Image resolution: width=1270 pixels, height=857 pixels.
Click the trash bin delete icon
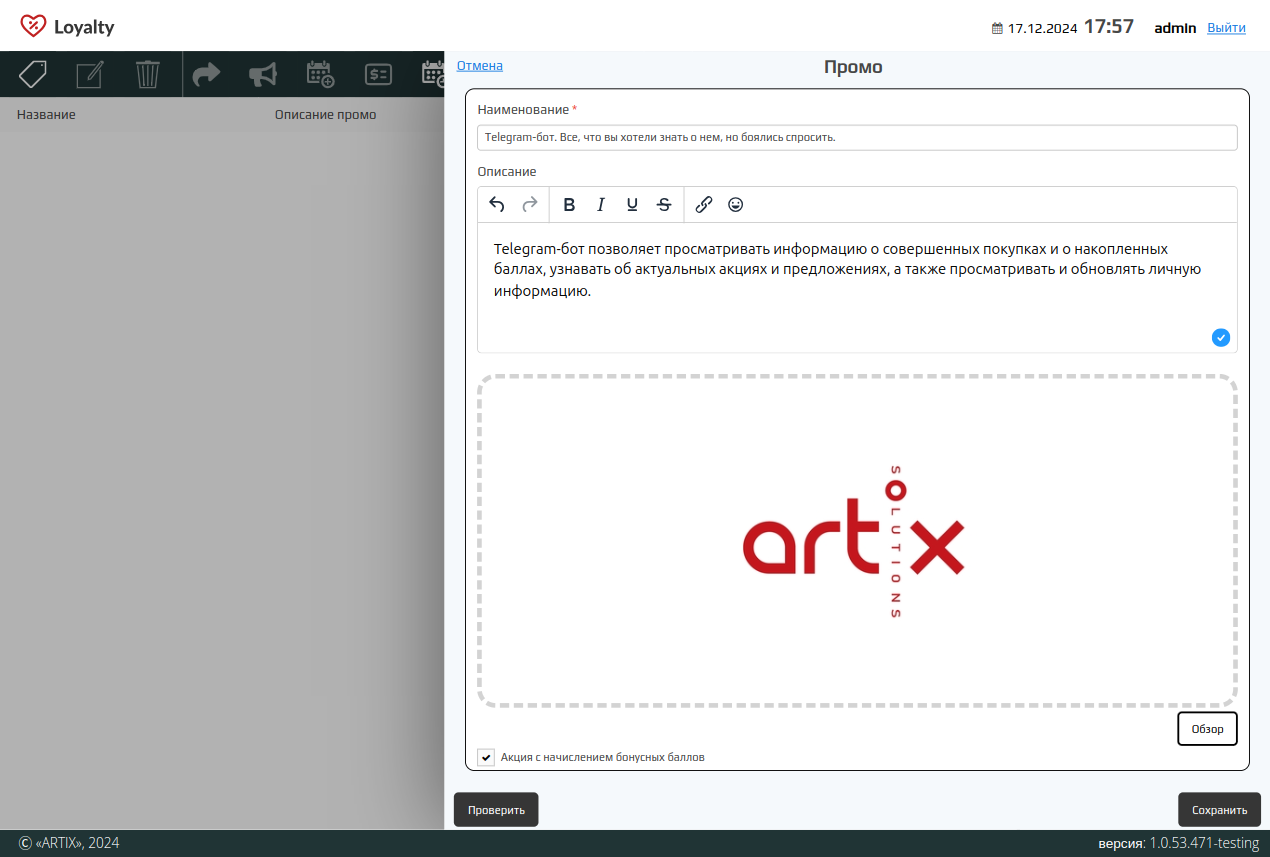(148, 74)
